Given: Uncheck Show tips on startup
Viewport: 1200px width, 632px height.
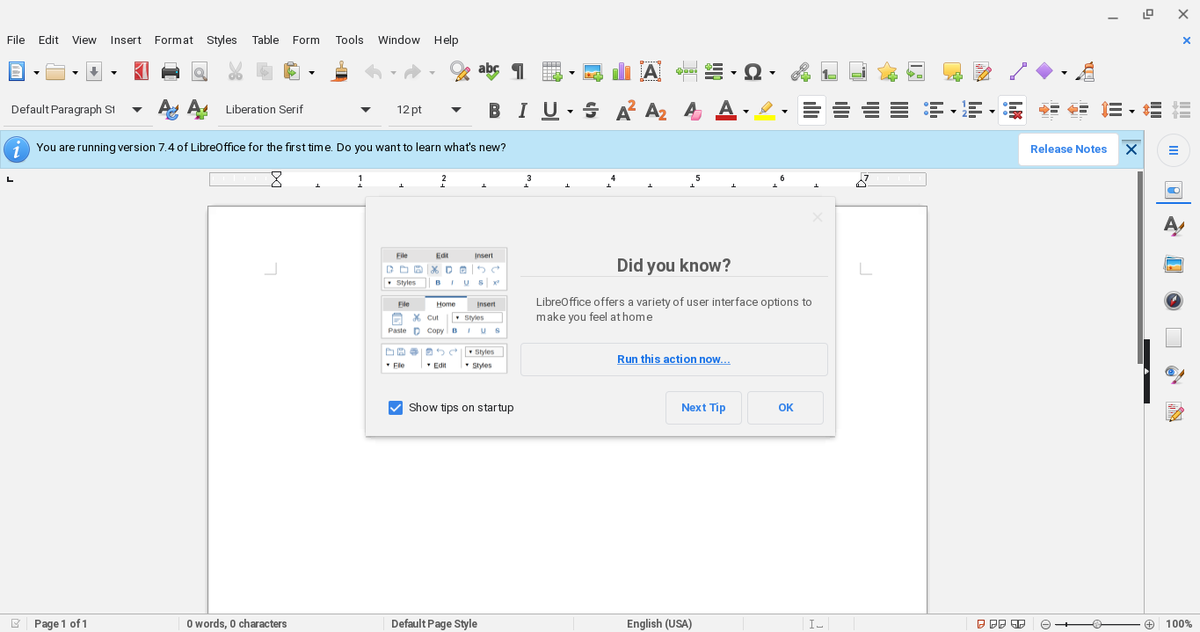Looking at the screenshot, I should pos(395,408).
